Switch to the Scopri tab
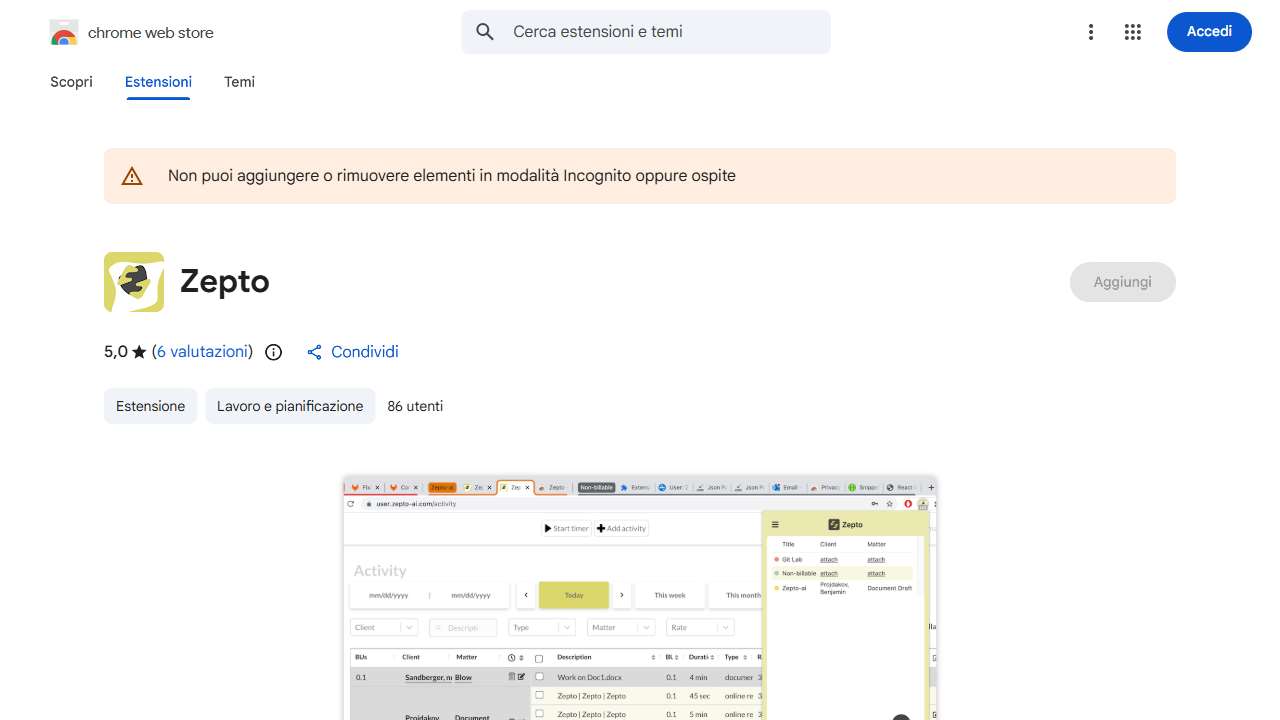Viewport: 1280px width, 720px height. (71, 82)
